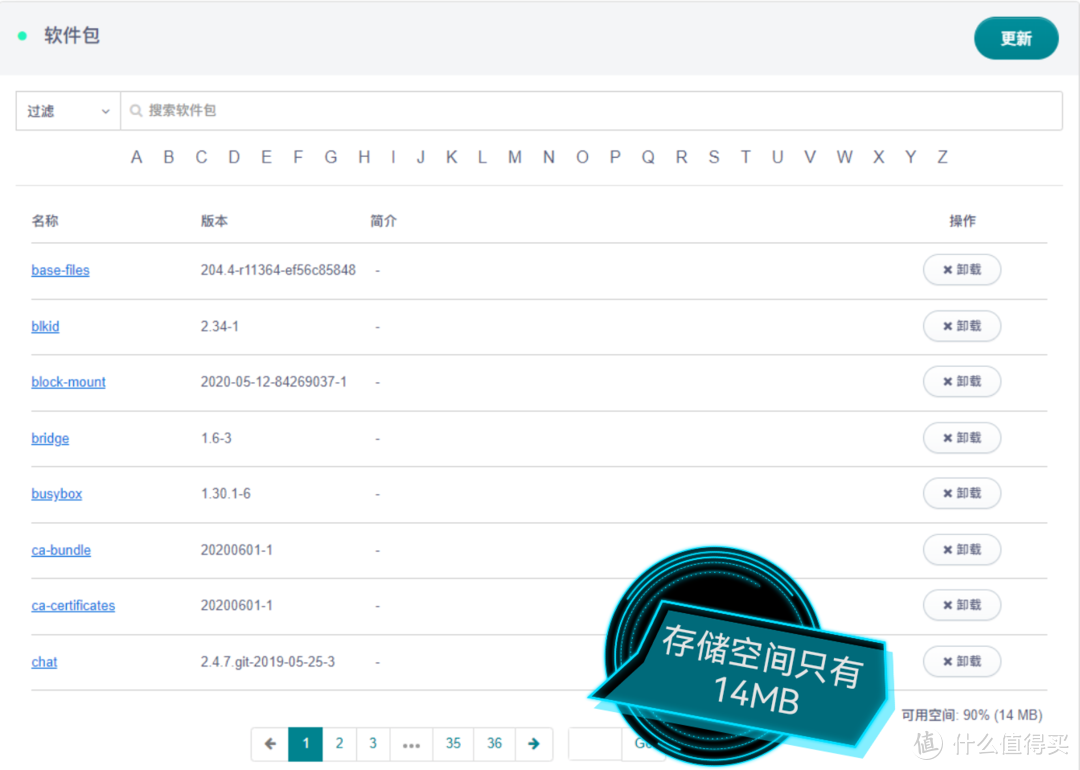
Task: Filter packages by letter R
Action: click(x=681, y=157)
